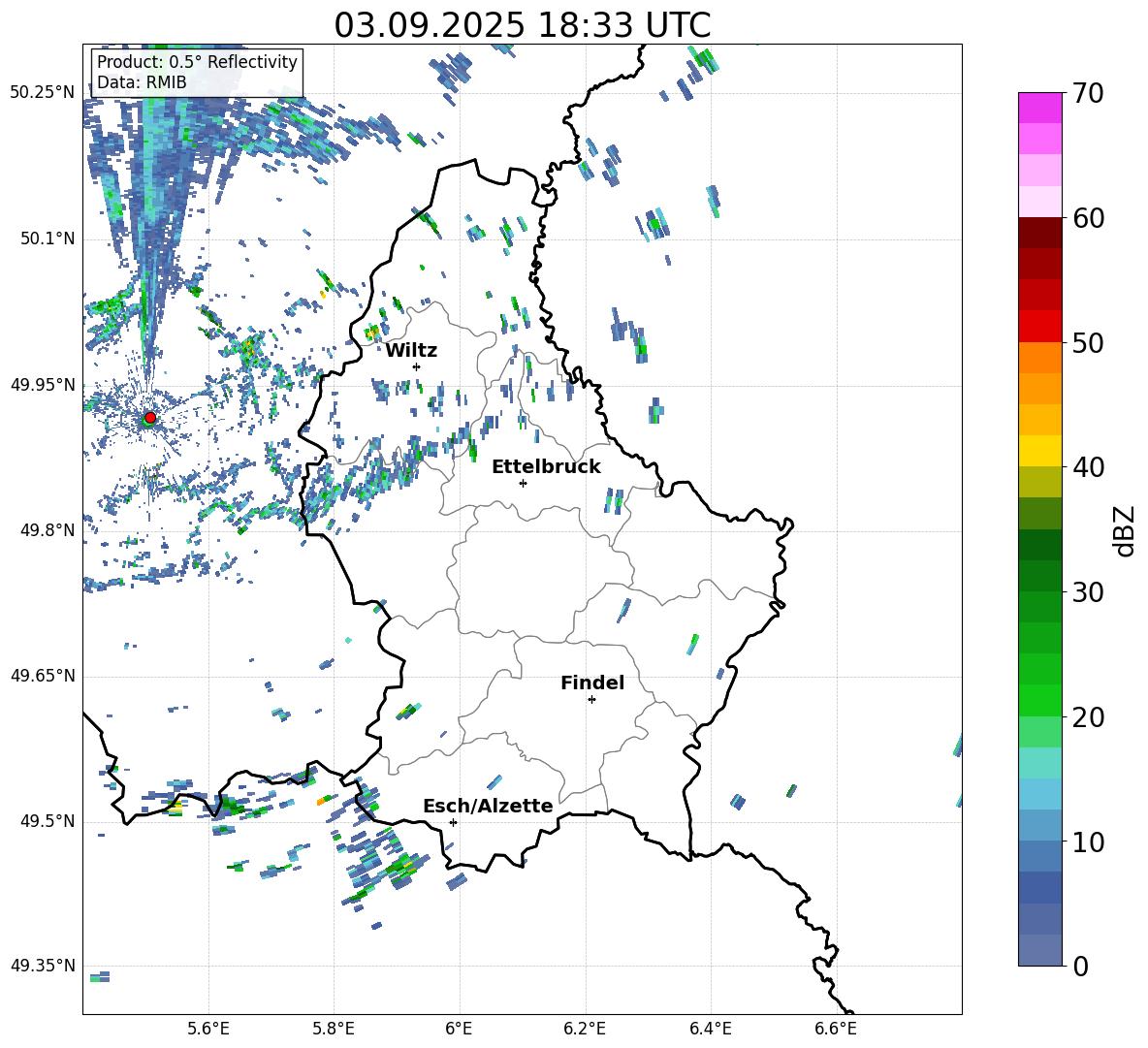Viewport: 1148px width, 1048px height.
Task: Click the 60 colorbar tick label
Action: pyautogui.click(x=1087, y=218)
